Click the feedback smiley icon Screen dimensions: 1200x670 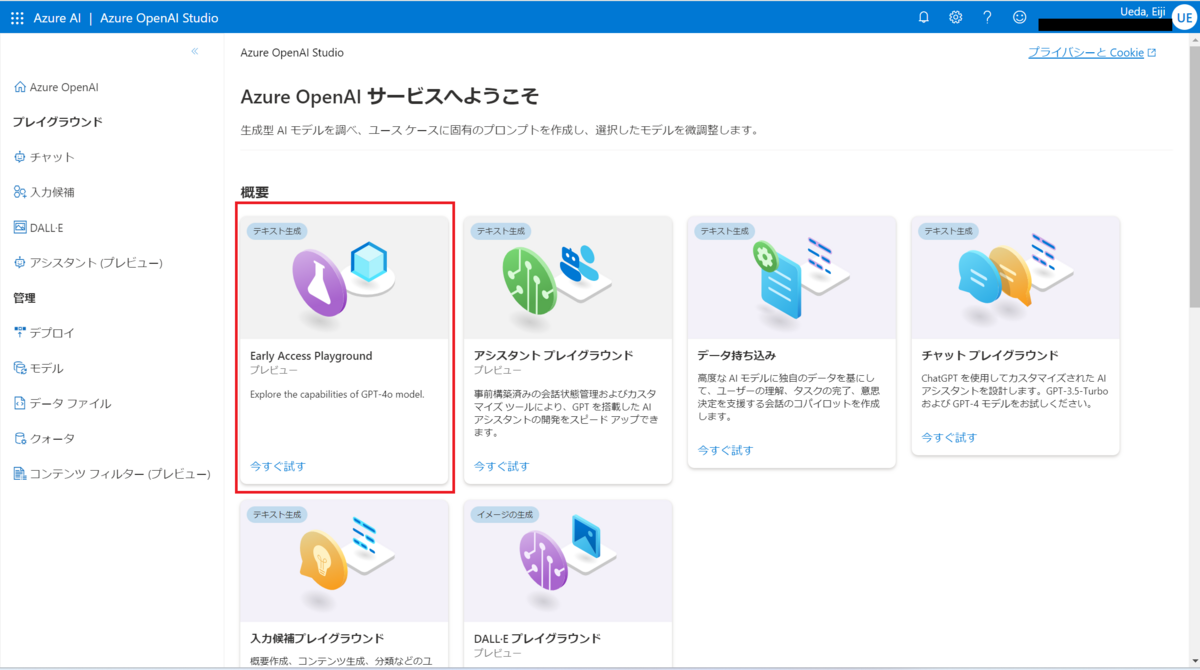pos(1020,17)
